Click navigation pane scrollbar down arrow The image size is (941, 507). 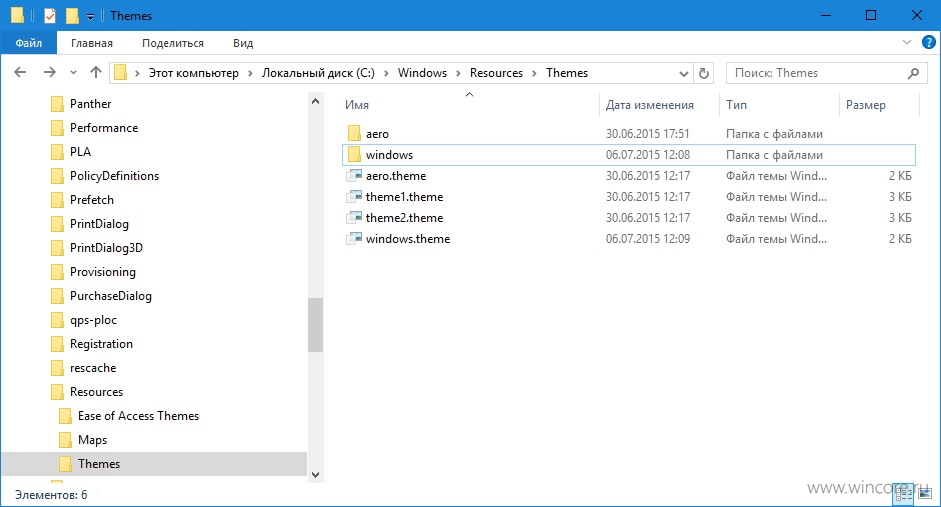click(x=316, y=474)
